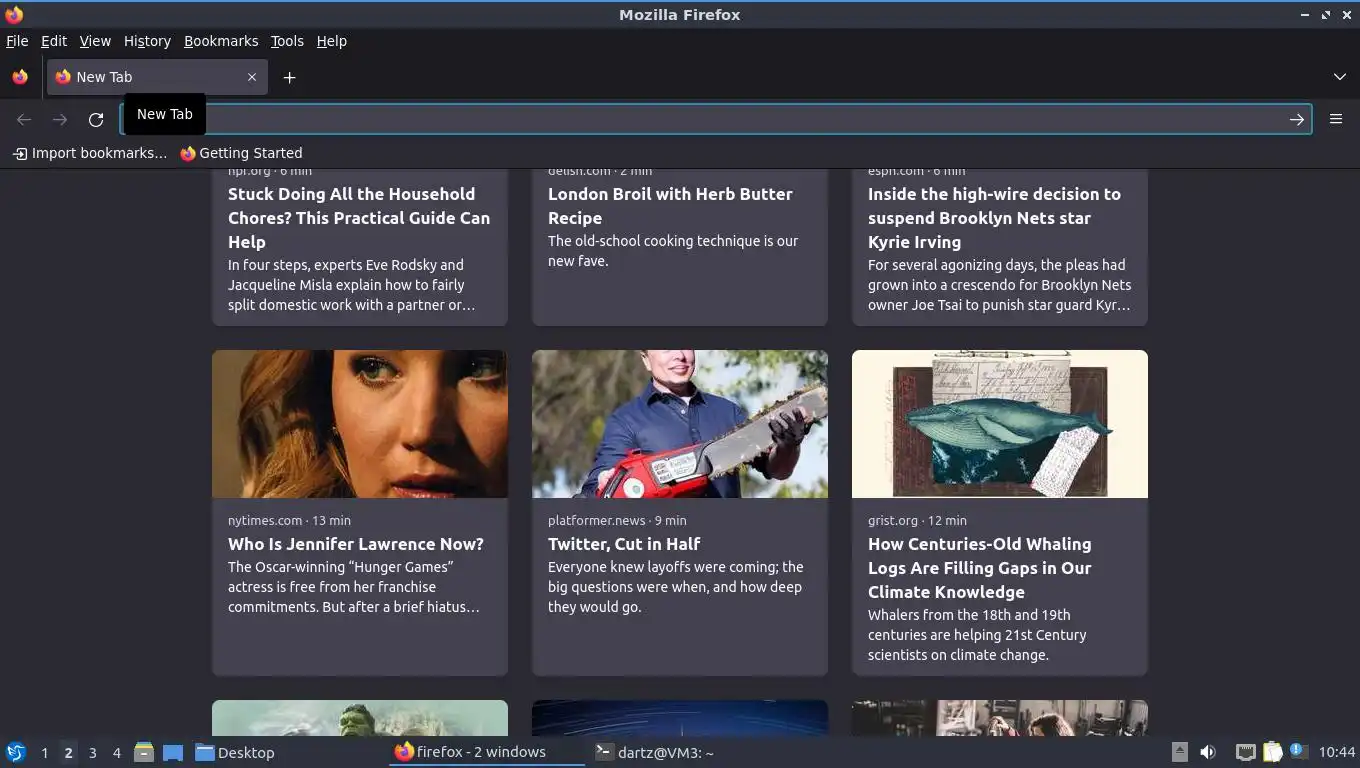Open the Help menu
This screenshot has width=1360, height=768.
(332, 41)
